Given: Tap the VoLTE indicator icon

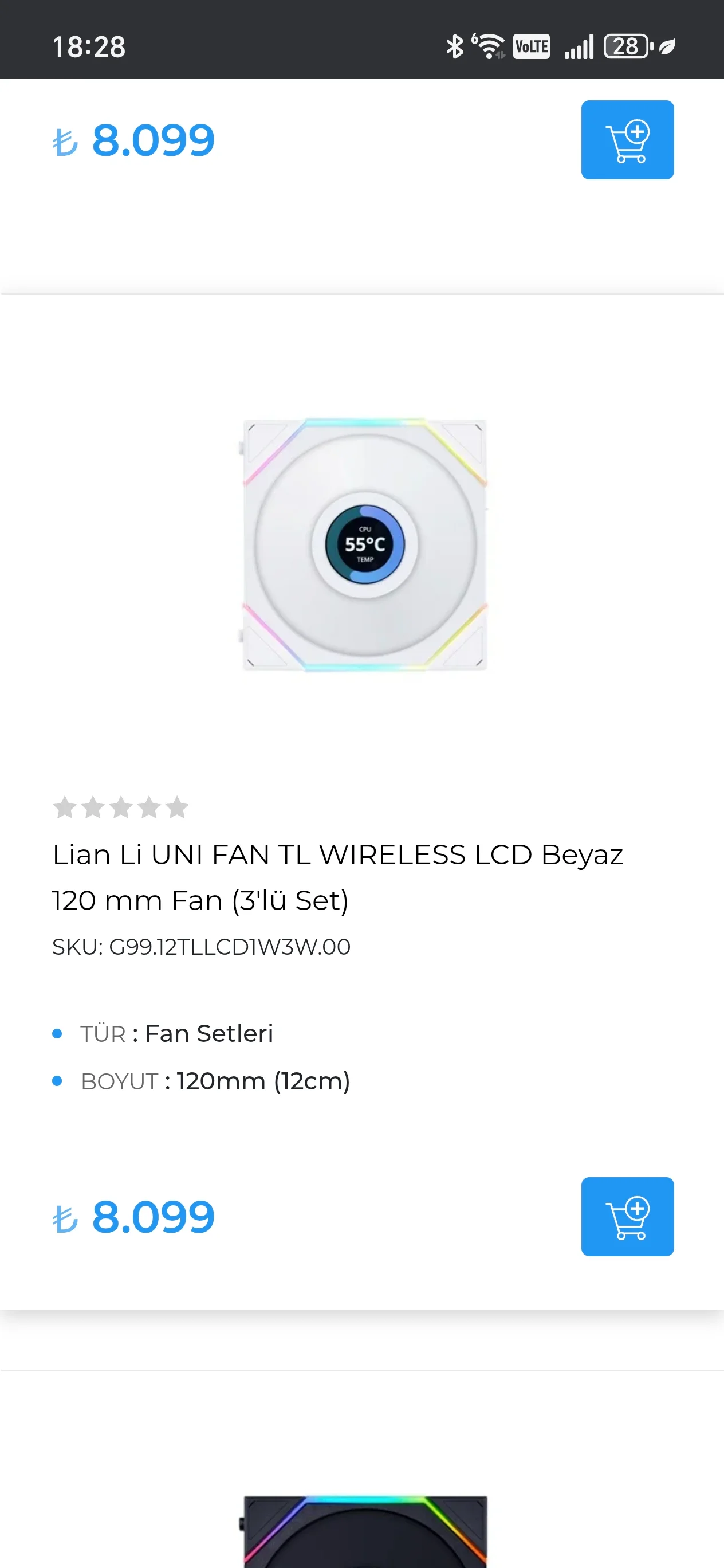Looking at the screenshot, I should point(531,46).
